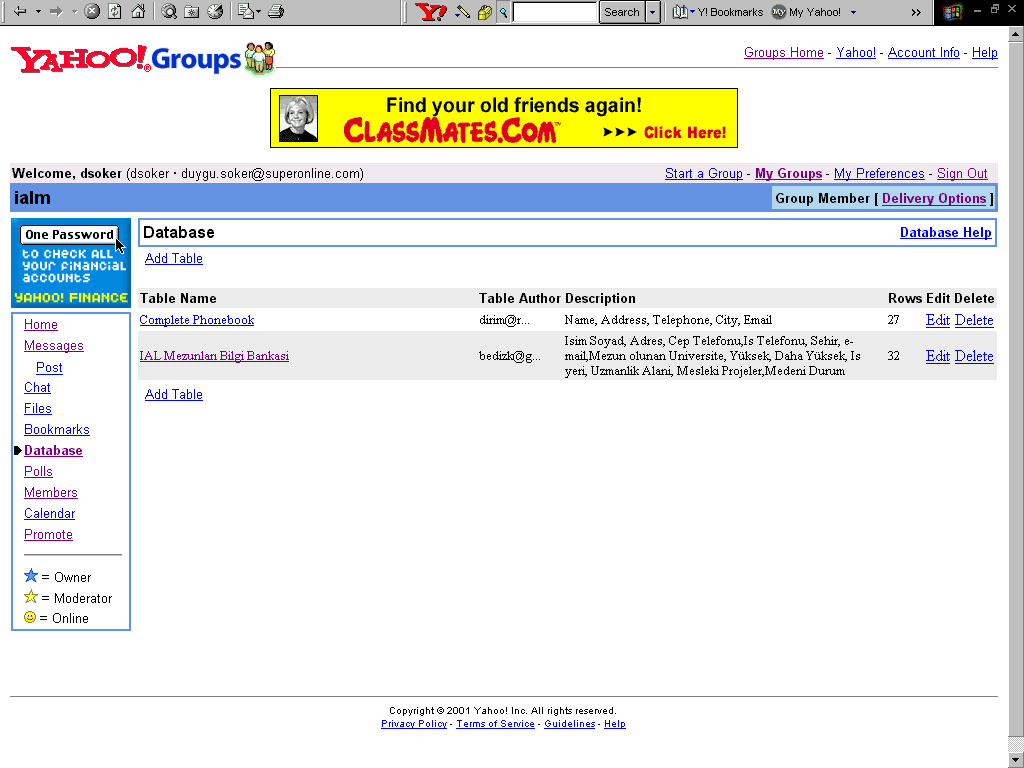1024x768 pixels.
Task: Click the Add Table link above the table
Action: click(174, 259)
